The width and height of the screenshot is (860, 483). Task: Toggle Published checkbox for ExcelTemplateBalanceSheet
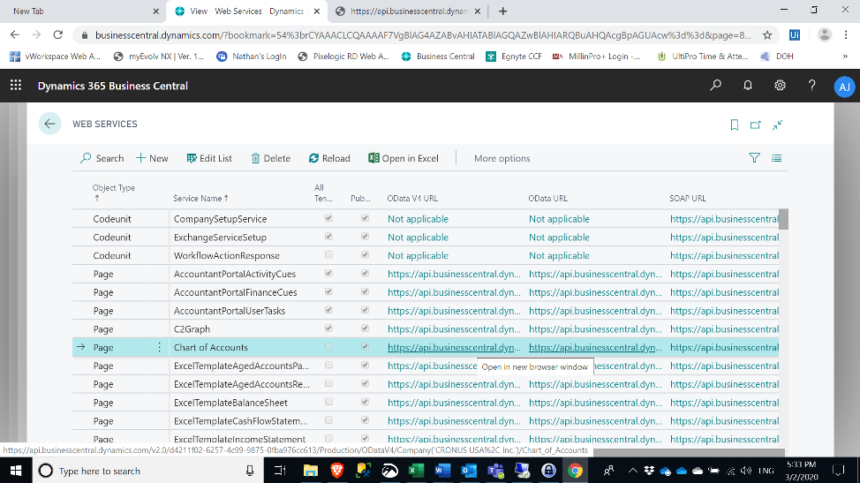tap(365, 402)
